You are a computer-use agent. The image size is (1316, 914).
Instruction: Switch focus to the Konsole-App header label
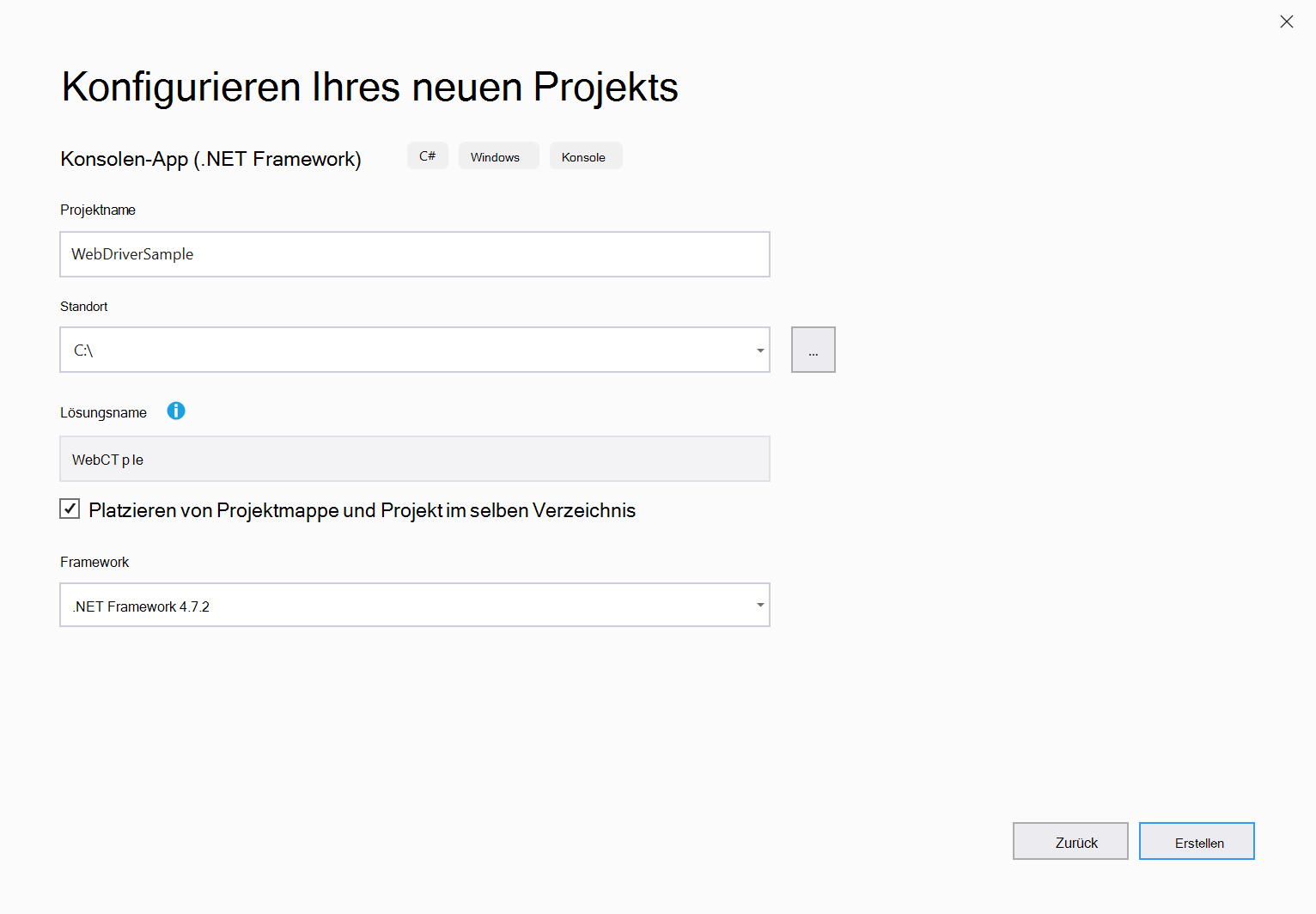coord(210,158)
